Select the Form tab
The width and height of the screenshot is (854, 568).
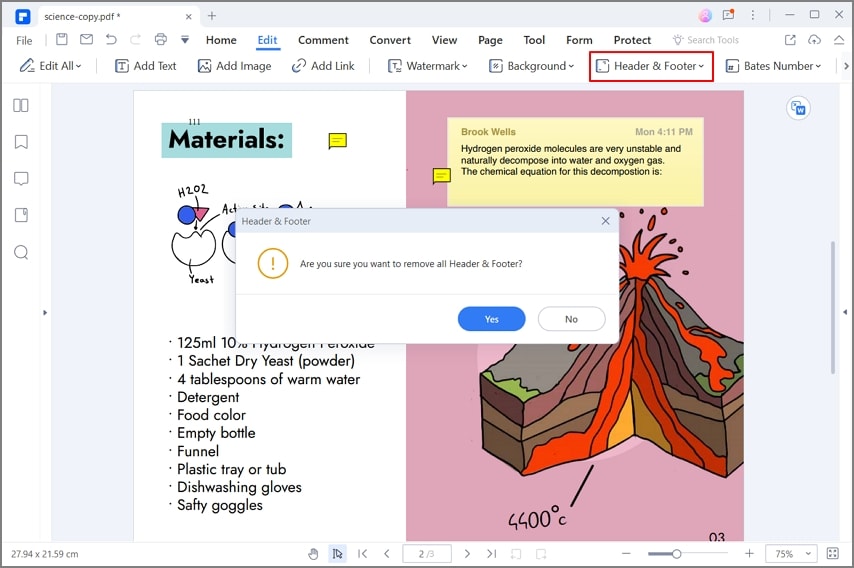point(579,40)
